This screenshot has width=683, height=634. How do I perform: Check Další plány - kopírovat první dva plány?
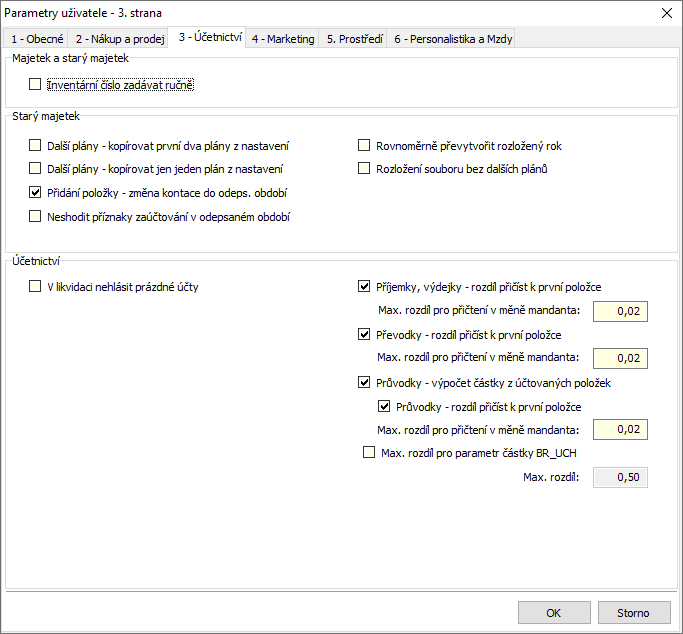tap(35, 145)
